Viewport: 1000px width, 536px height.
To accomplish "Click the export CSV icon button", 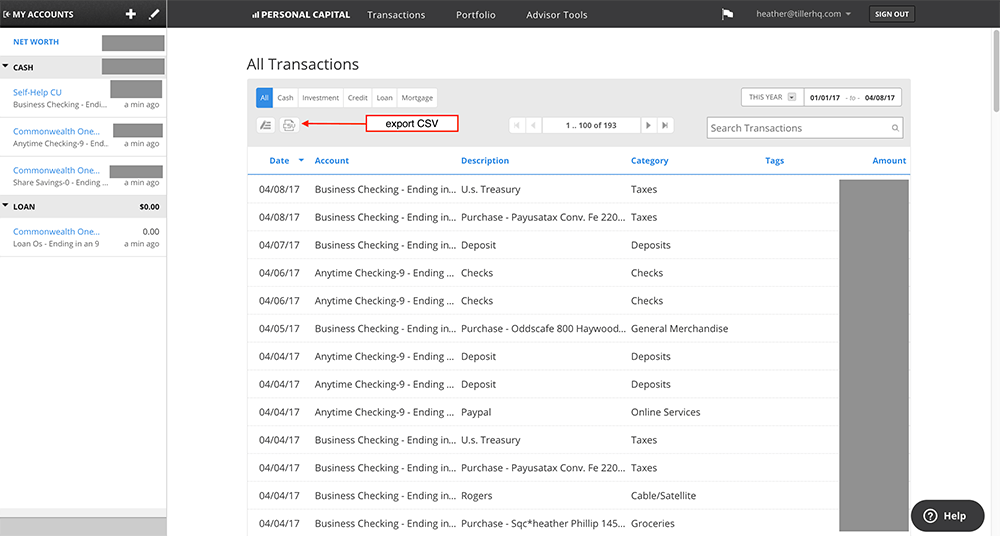I will point(289,125).
